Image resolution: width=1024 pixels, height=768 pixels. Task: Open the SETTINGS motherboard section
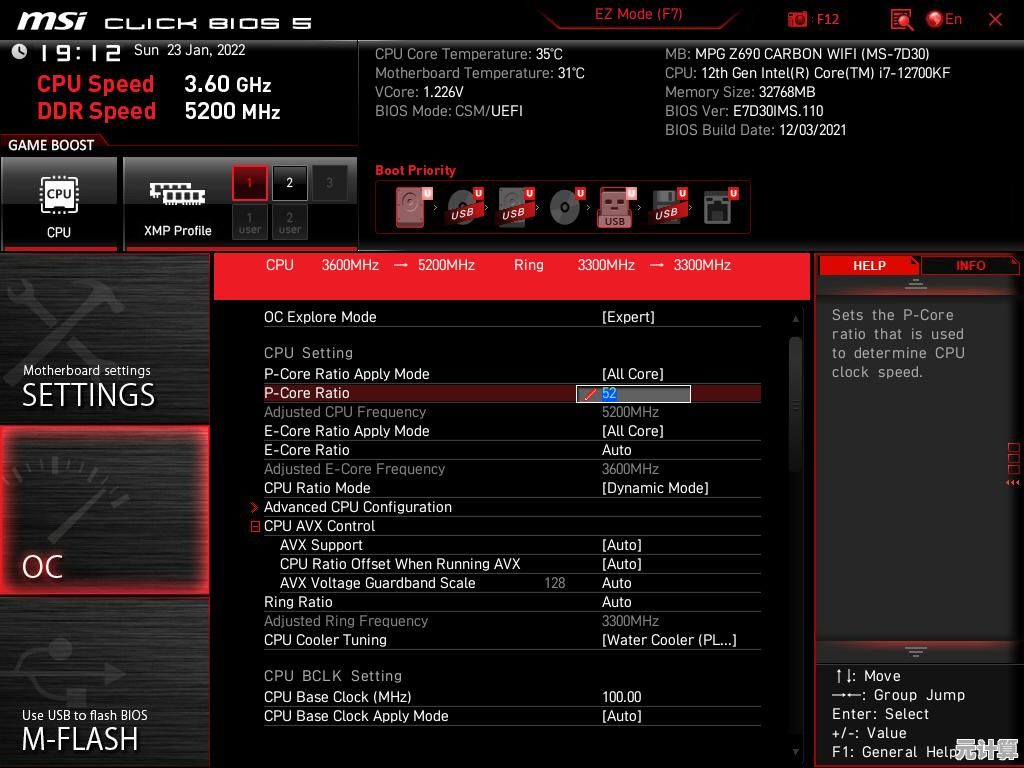(x=104, y=339)
